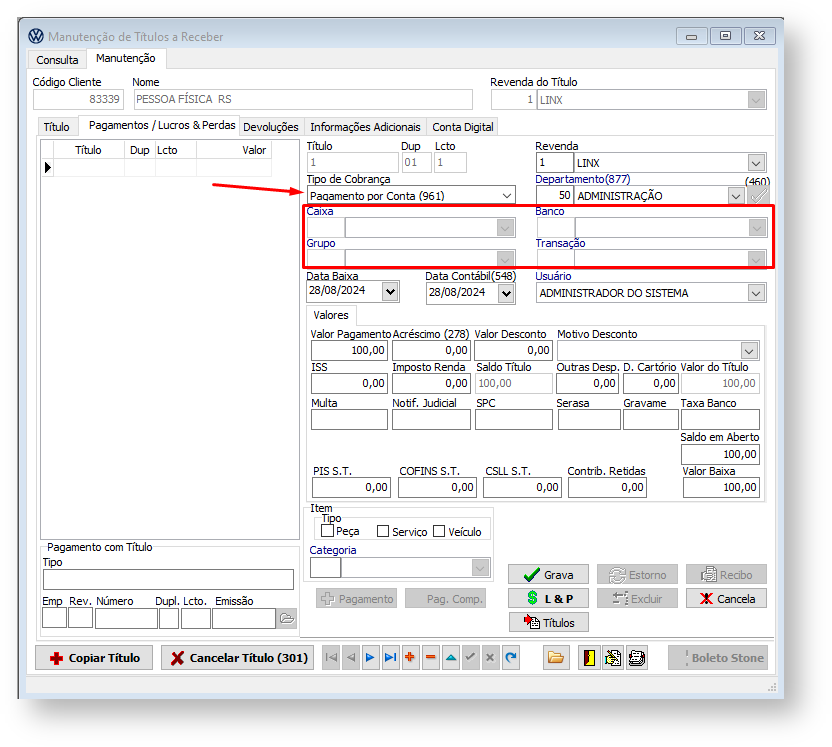The width and height of the screenshot is (832, 747).
Task: Open the Motivo Desconto dropdown
Action: [x=749, y=351]
